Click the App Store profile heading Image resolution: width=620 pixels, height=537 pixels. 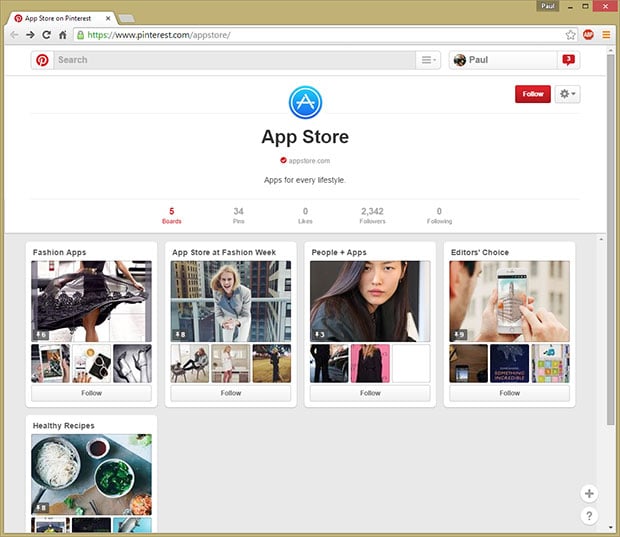305,137
